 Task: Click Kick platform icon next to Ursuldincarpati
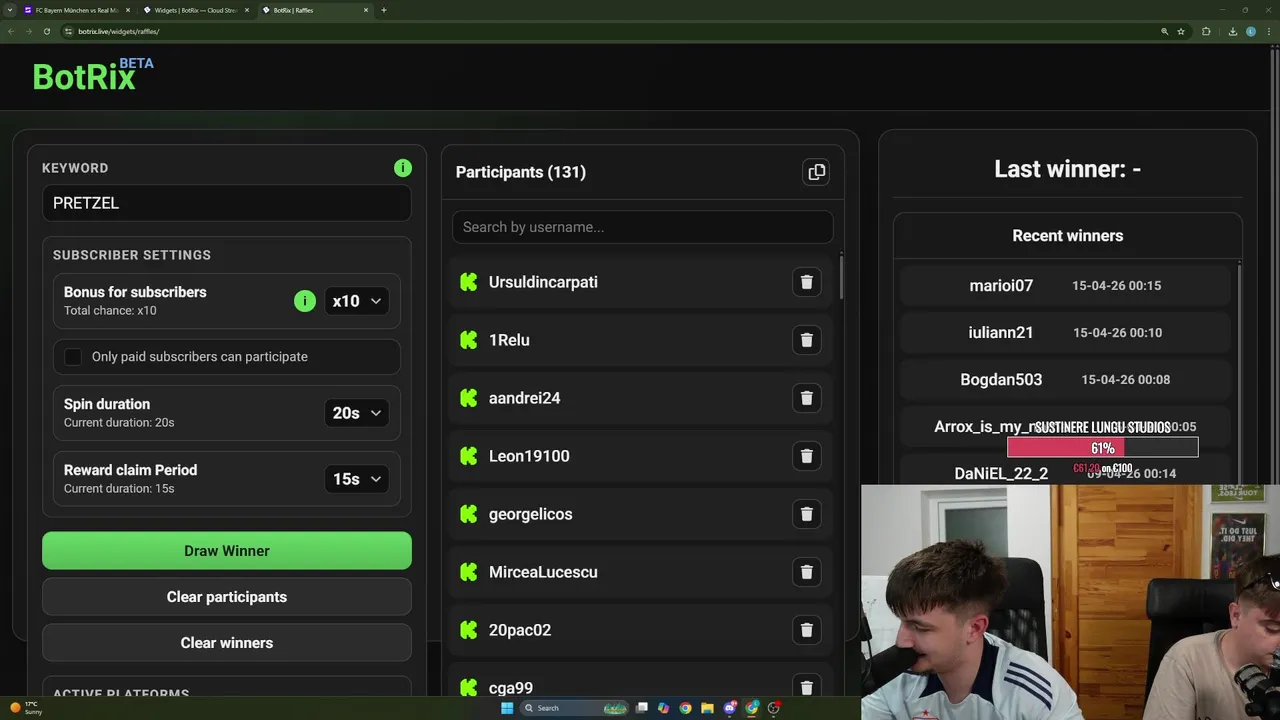tap(469, 282)
